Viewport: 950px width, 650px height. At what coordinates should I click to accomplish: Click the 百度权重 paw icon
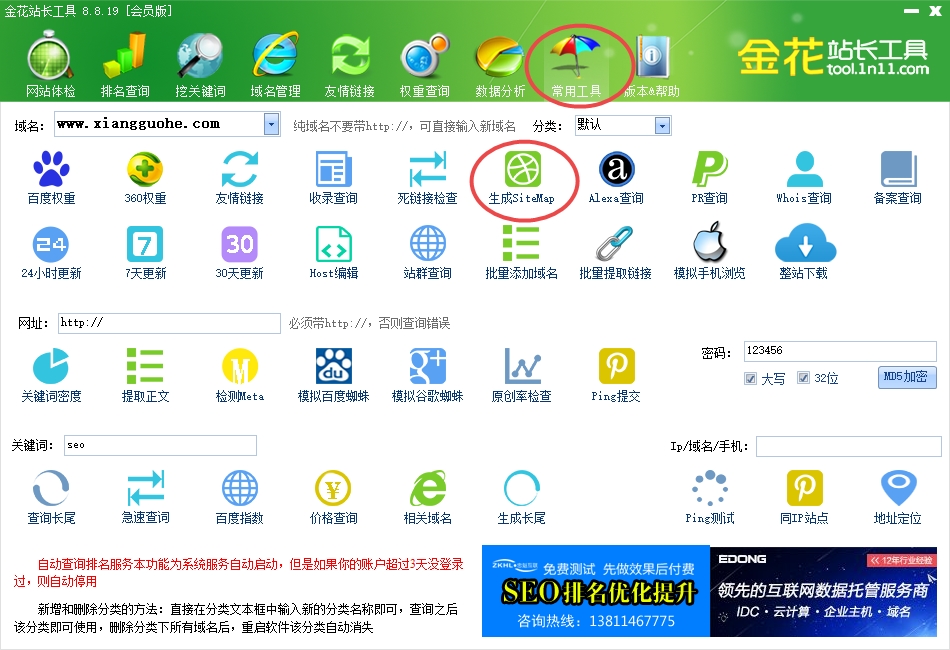click(x=50, y=171)
